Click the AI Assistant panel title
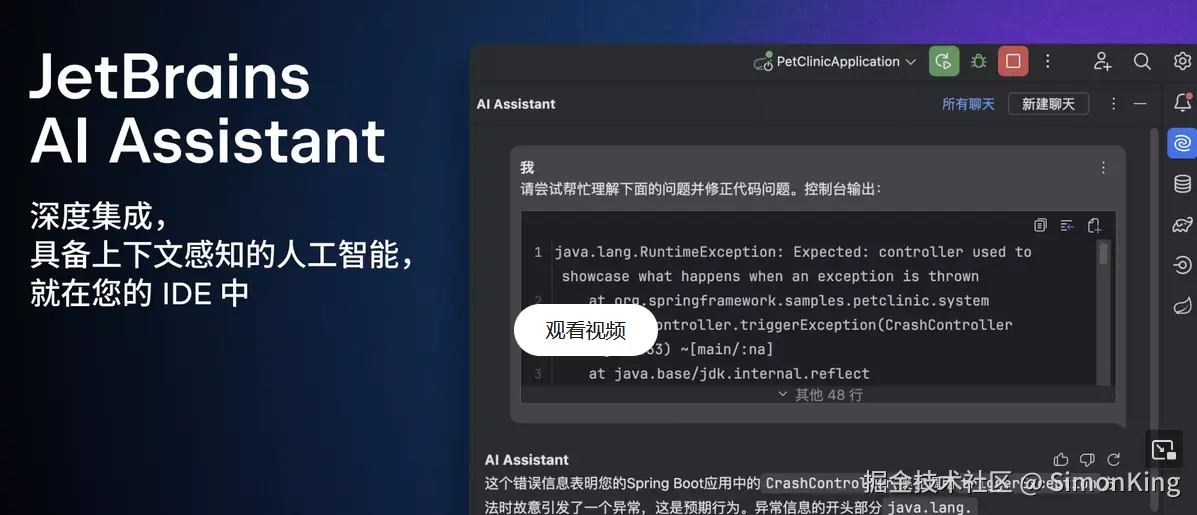Image resolution: width=1197 pixels, height=515 pixels. click(x=516, y=104)
